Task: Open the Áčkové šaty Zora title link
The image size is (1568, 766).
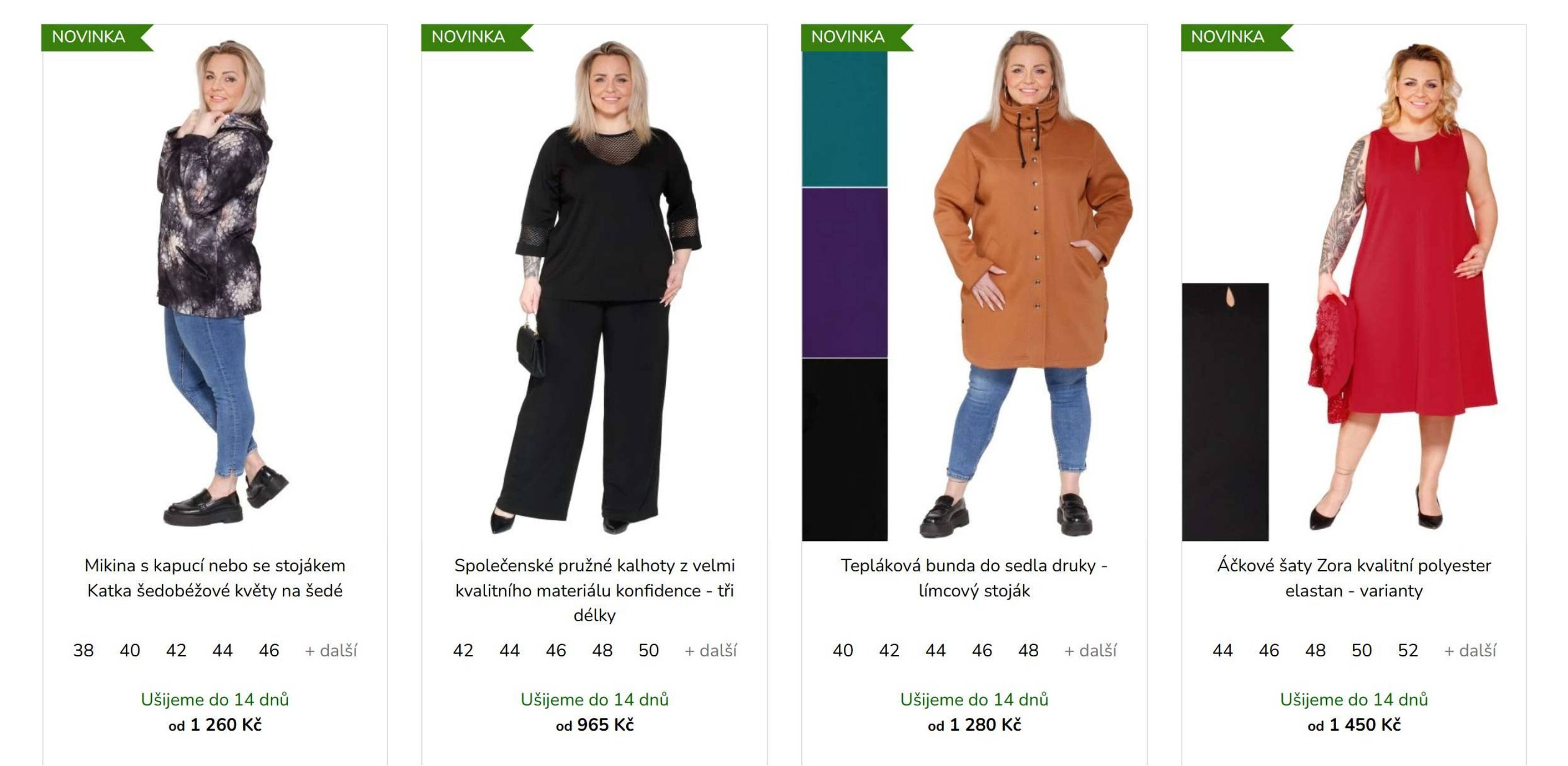Action: (1354, 578)
